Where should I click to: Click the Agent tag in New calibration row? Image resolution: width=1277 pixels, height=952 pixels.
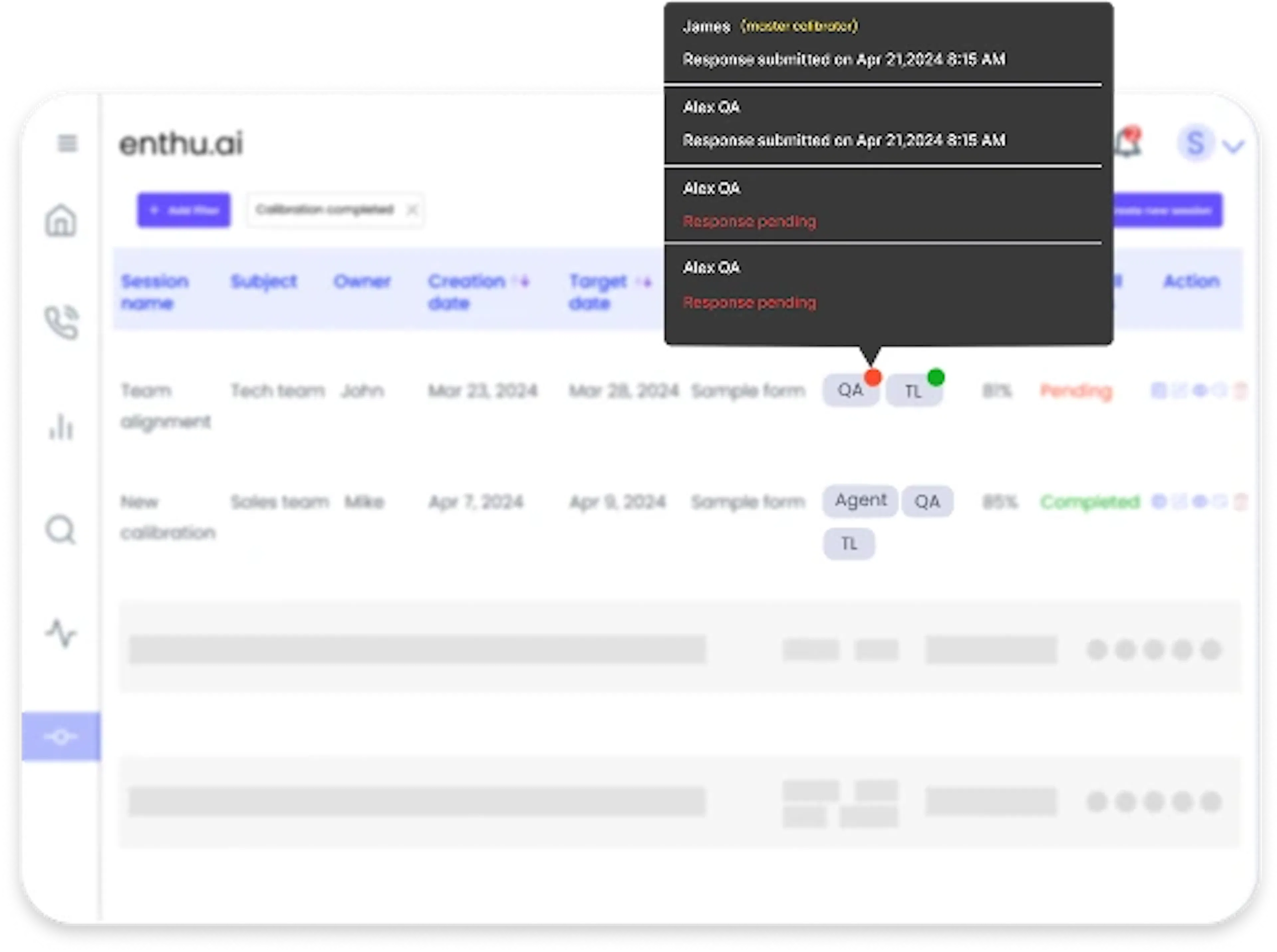861,500
